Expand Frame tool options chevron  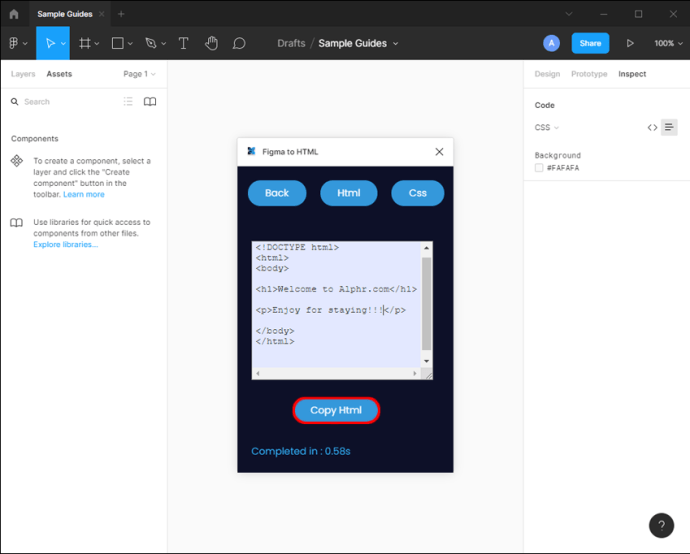97,44
